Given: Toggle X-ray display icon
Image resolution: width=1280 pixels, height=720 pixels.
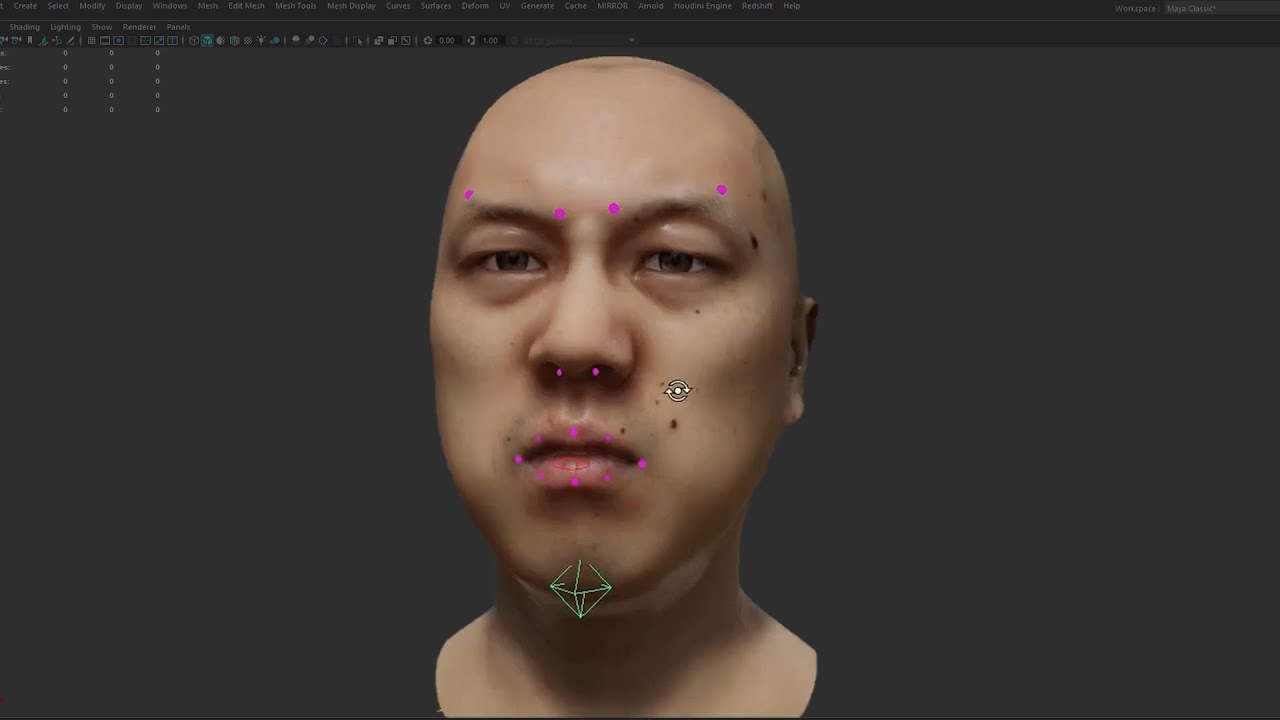Looking at the screenshot, I should coord(378,40).
